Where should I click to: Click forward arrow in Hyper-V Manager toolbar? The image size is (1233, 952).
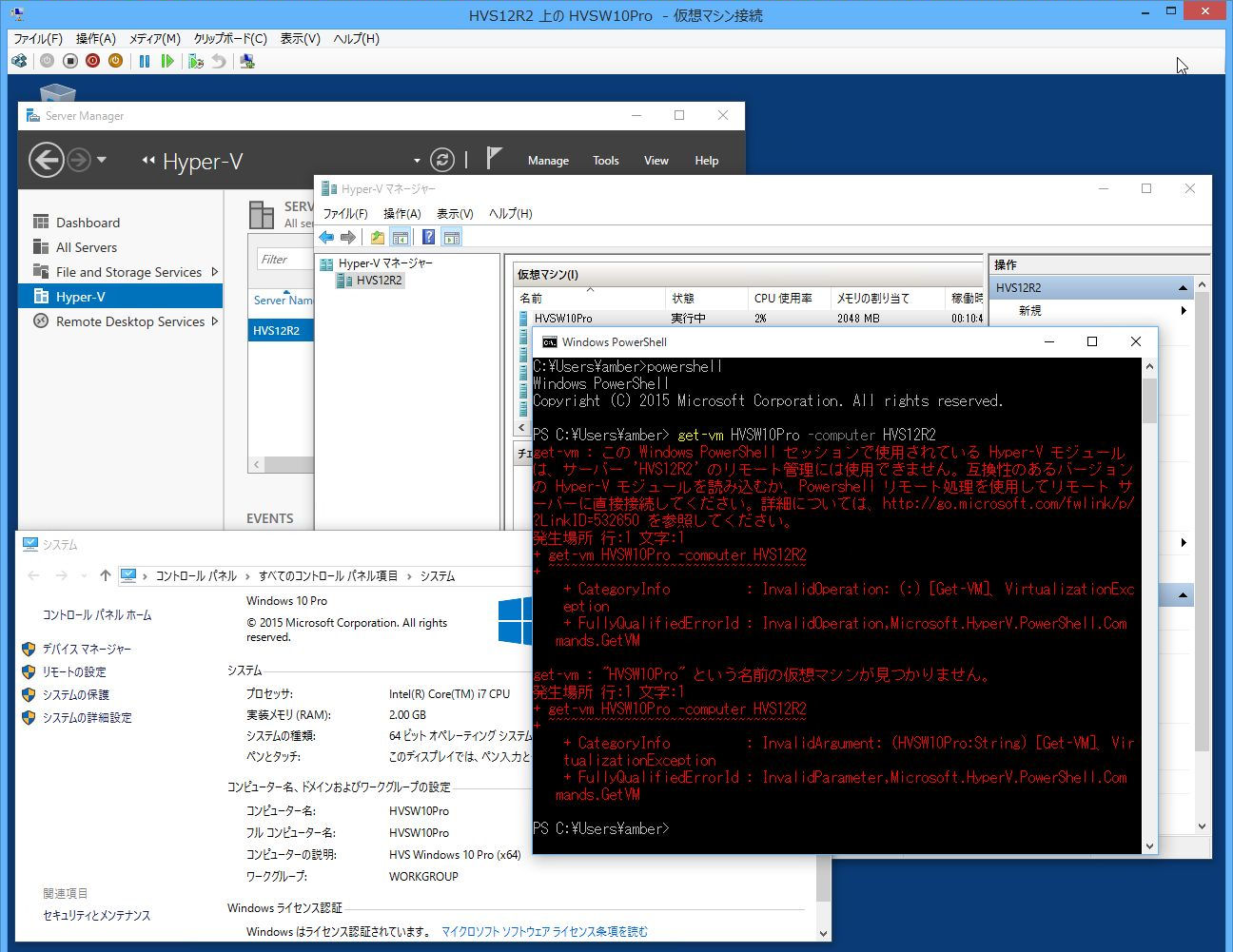(348, 237)
